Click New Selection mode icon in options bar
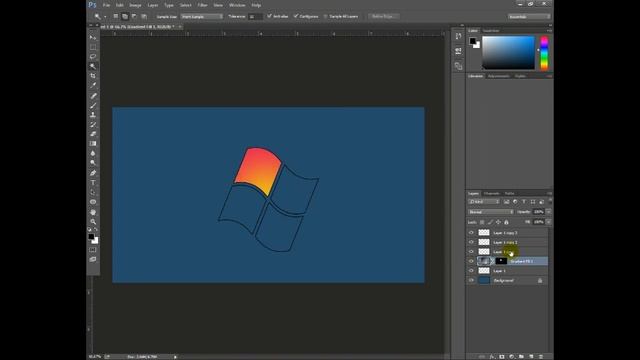Screen dimensions: 640x360 coord(116,16)
